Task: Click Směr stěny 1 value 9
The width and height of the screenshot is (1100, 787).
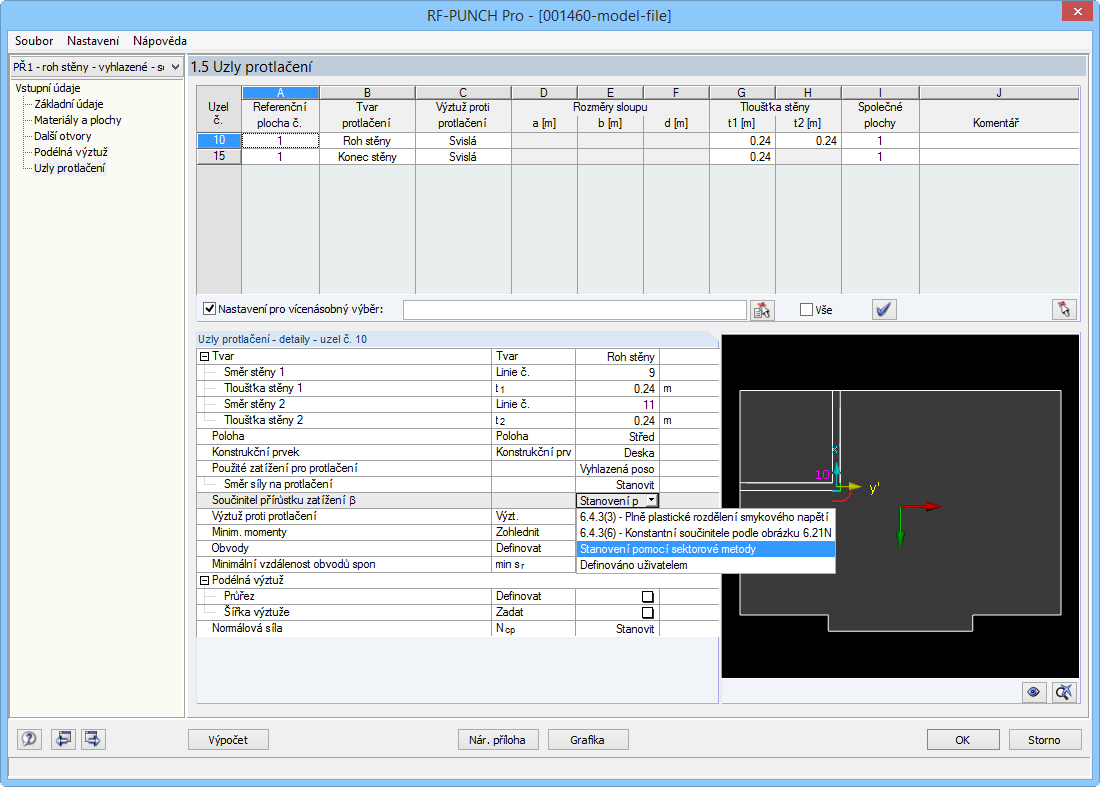Action: tap(617, 372)
